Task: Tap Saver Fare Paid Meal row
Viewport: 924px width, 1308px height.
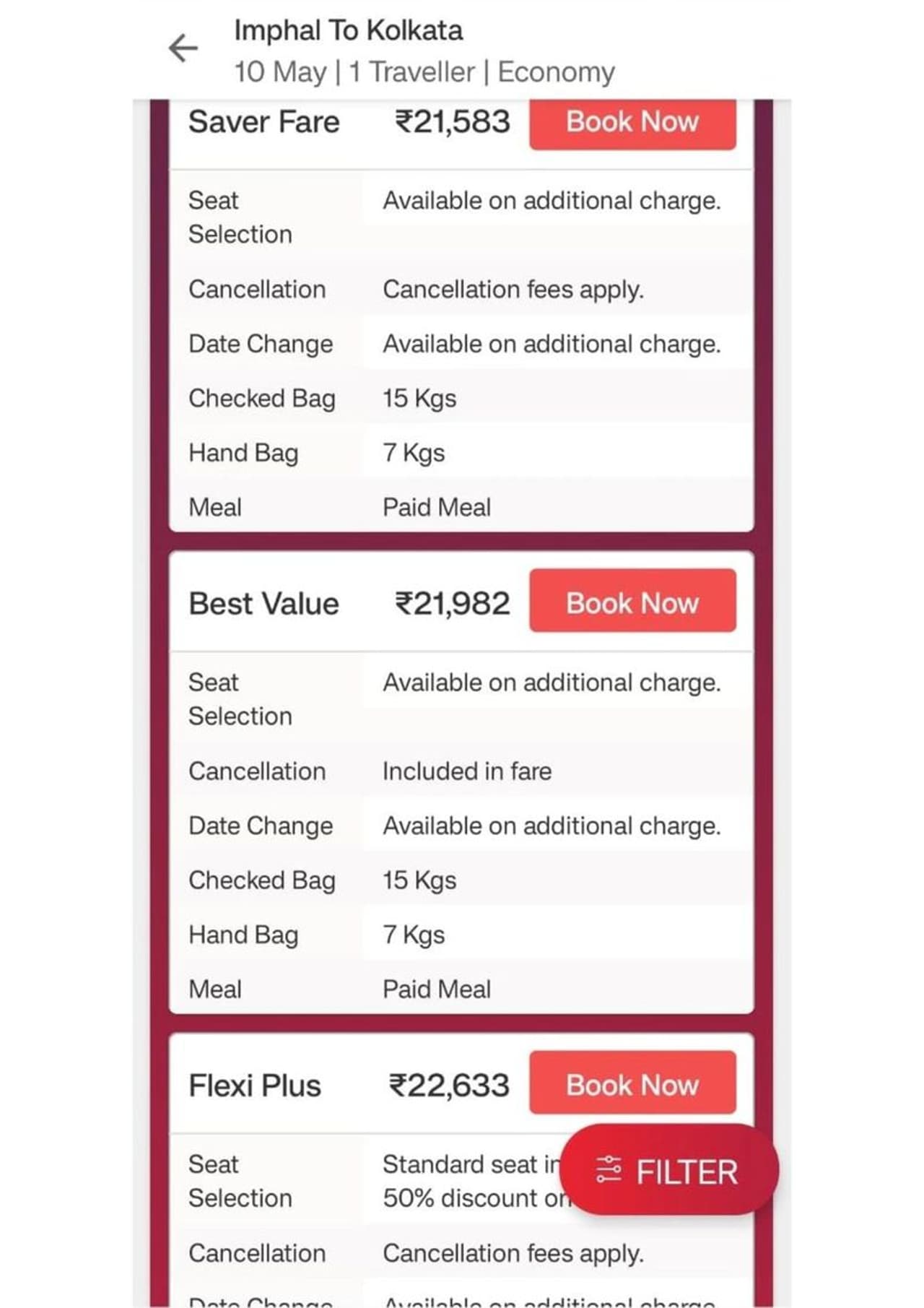Action: coord(437,508)
